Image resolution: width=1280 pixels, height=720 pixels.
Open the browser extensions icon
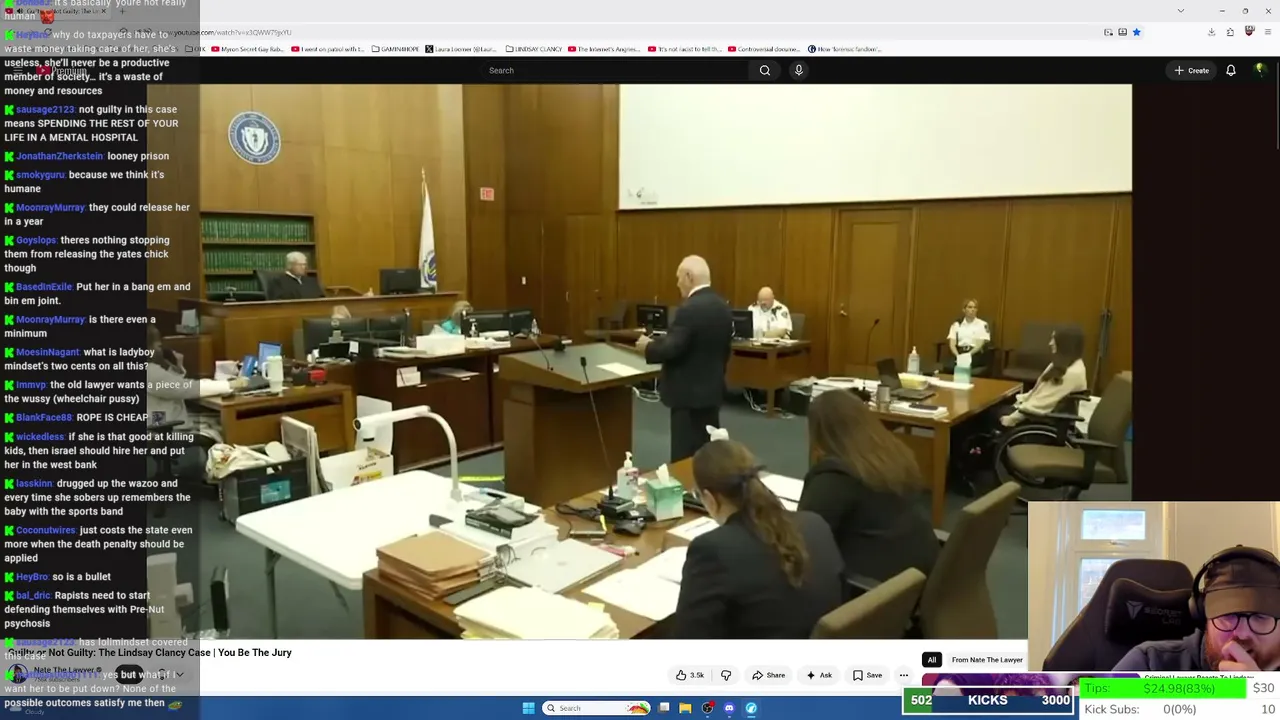(1230, 32)
